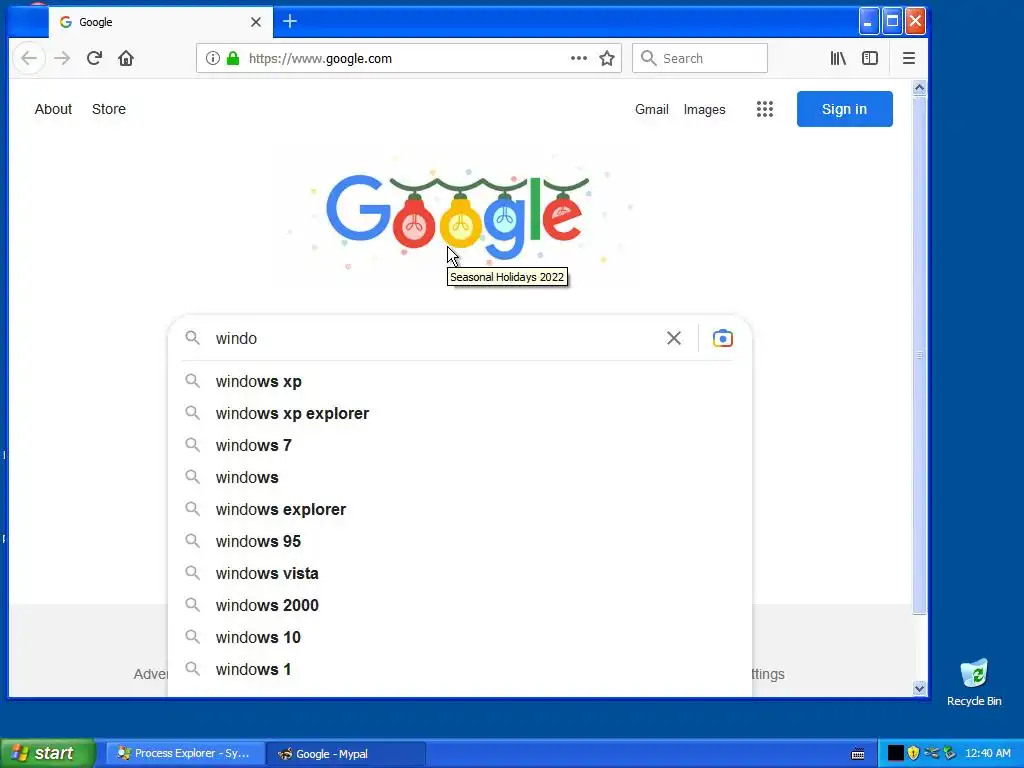Open page actions three-dot menu
Screen dimensions: 1024x768
click(x=579, y=58)
